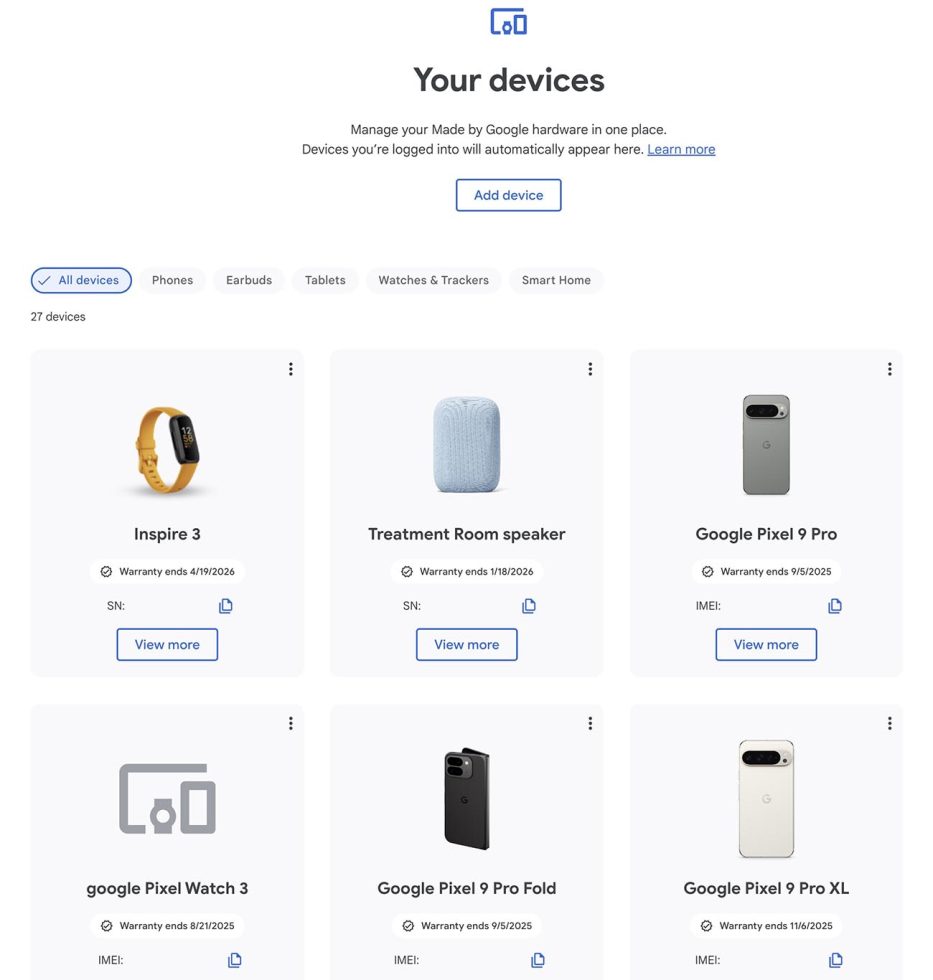The height and width of the screenshot is (980, 933).
Task: Copy the Treatment Room speaker serial number
Action: [x=529, y=605]
